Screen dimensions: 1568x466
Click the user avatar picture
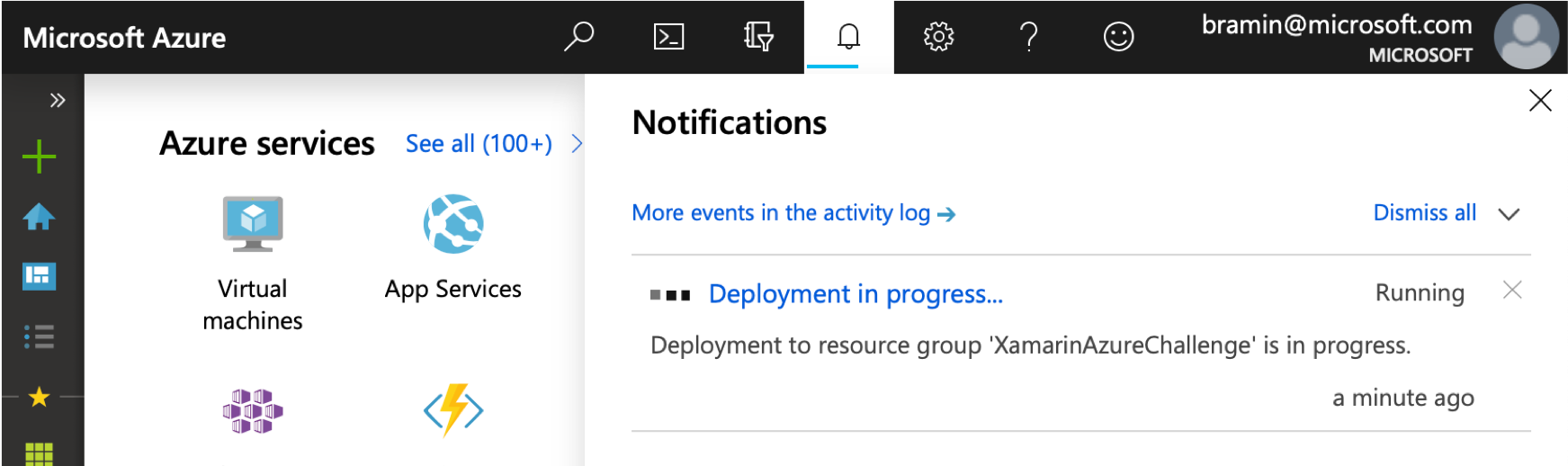[1526, 37]
